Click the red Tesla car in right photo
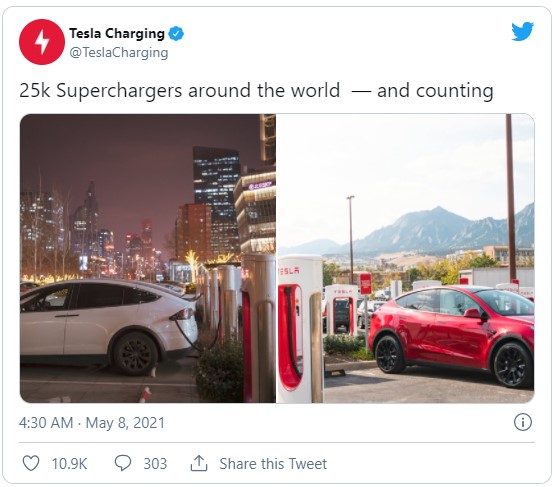 point(452,334)
